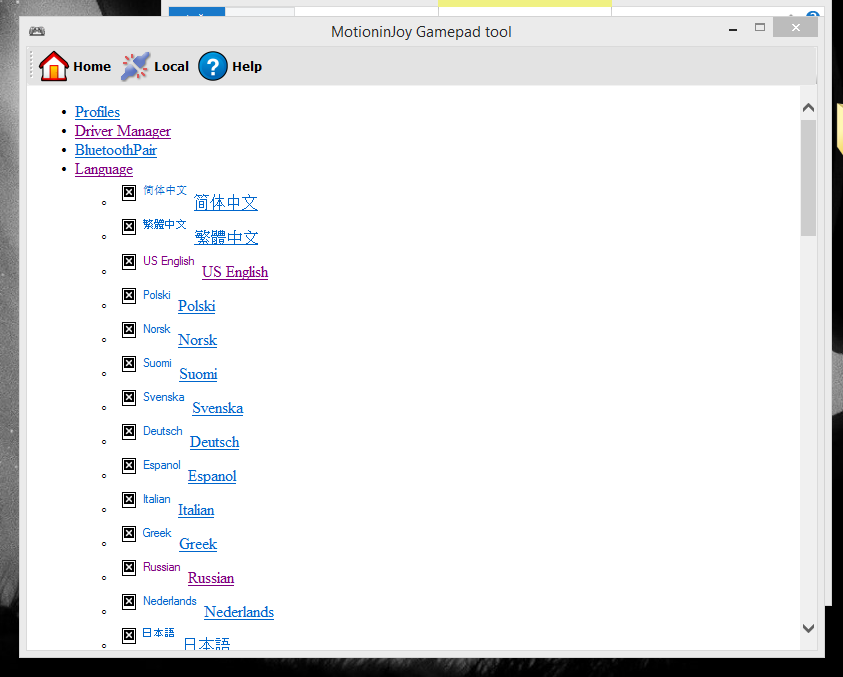Maximize the MotioninJoy Gamepad tool window

(760, 28)
